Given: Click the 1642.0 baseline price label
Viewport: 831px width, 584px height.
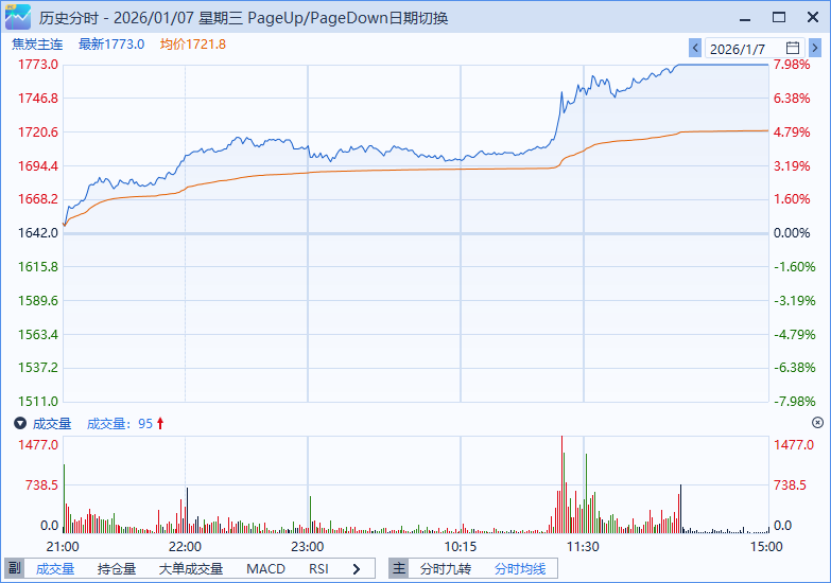Looking at the screenshot, I should coord(38,233).
